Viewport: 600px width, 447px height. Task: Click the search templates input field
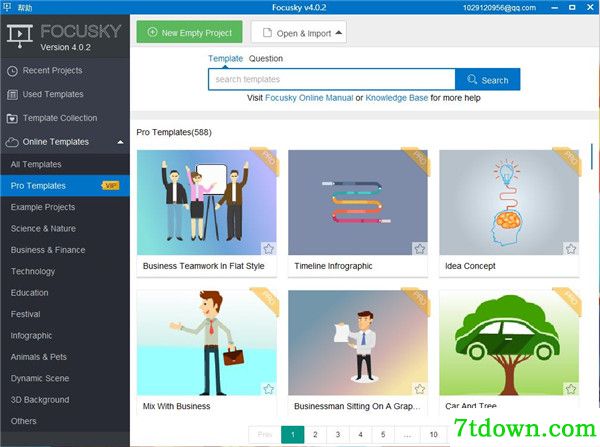(332, 80)
